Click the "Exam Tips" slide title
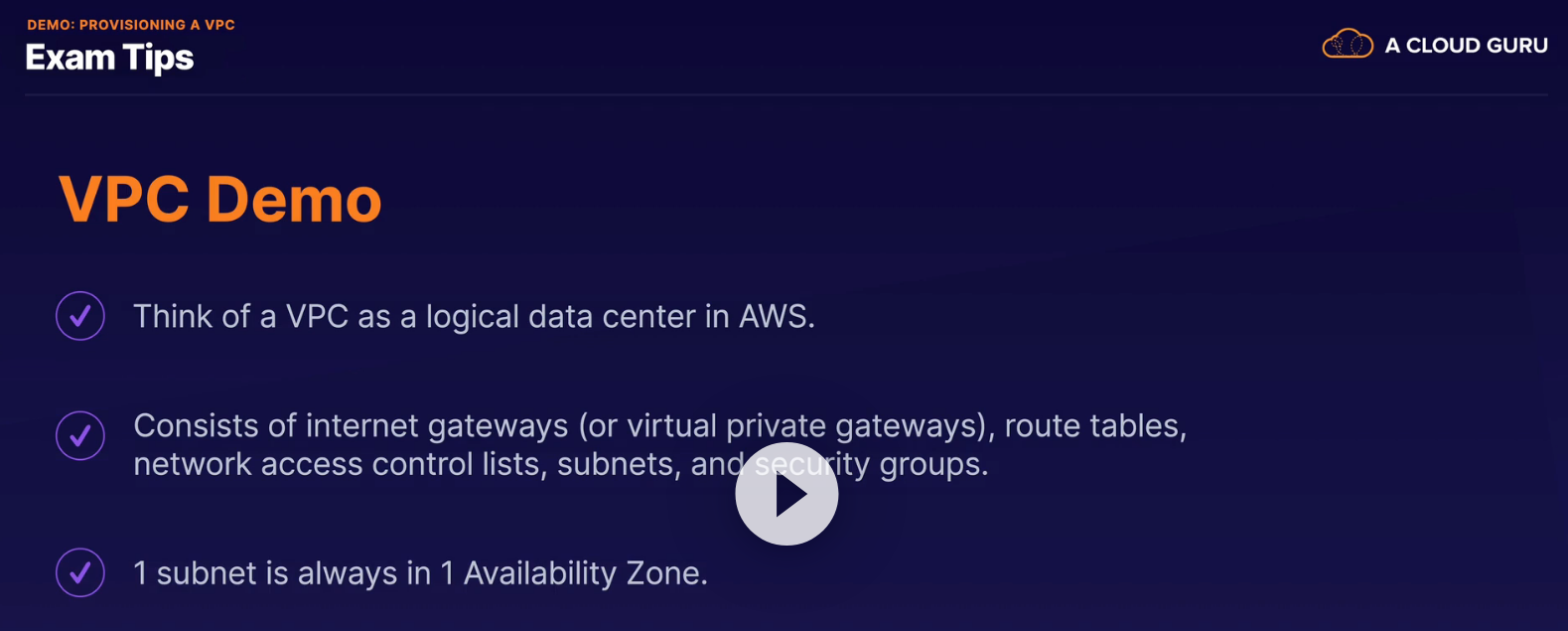 pos(109,58)
